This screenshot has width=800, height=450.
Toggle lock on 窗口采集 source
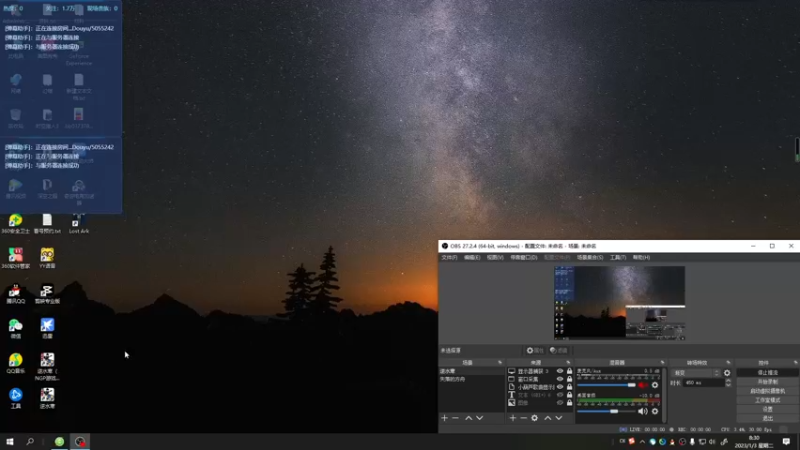[569, 379]
